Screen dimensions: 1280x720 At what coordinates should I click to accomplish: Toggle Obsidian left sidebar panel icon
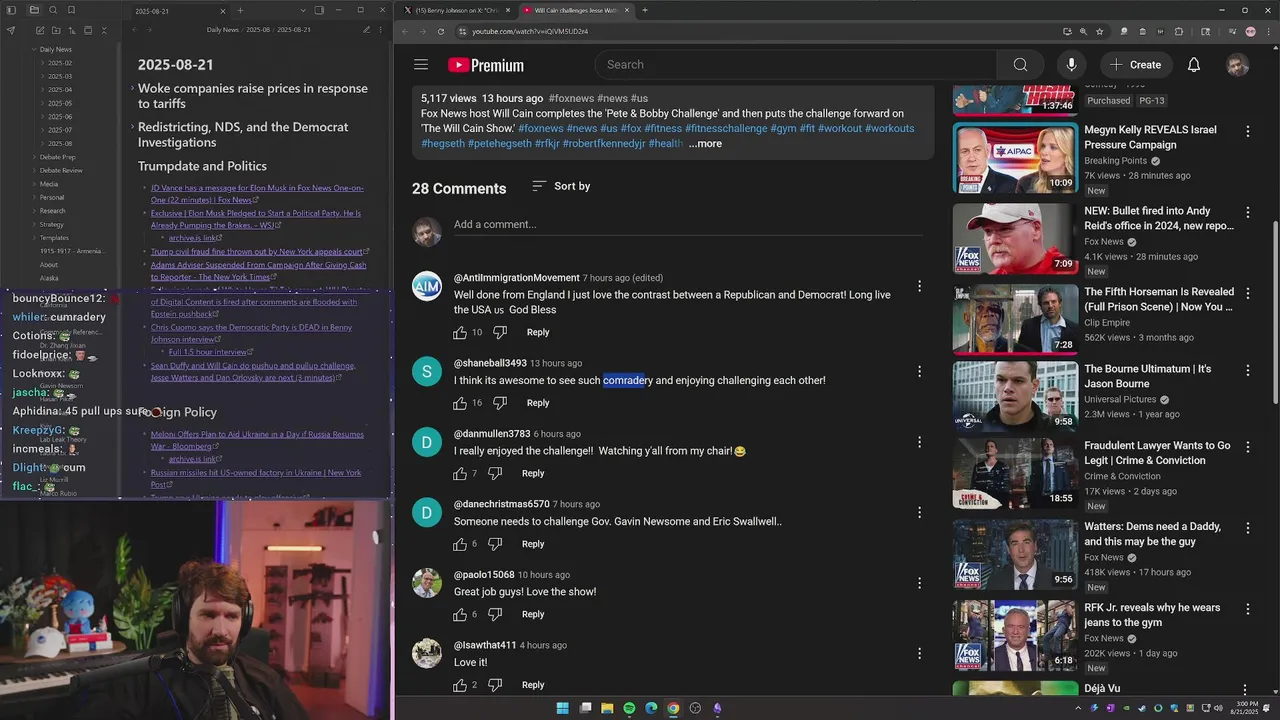coord(11,10)
